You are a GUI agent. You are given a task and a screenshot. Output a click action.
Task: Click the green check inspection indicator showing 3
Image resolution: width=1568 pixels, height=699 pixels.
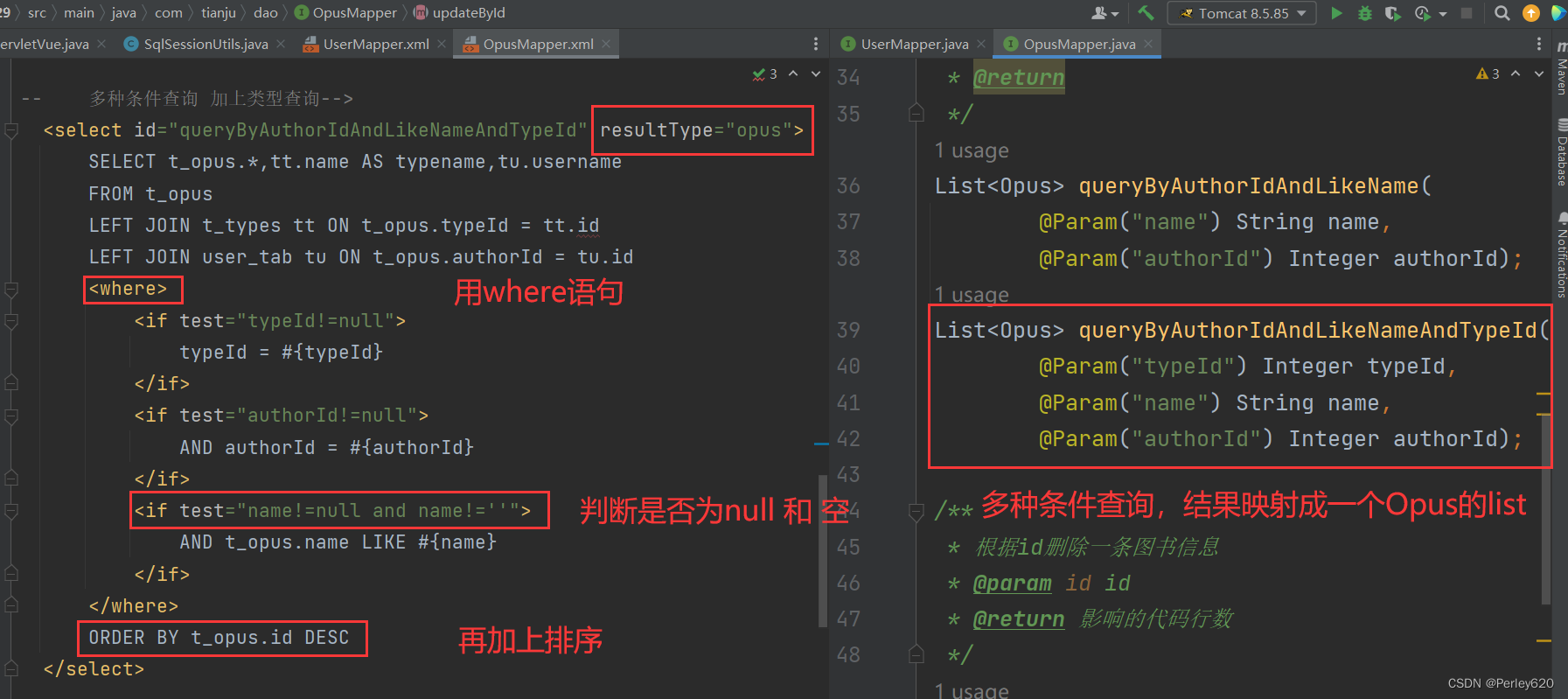(764, 74)
